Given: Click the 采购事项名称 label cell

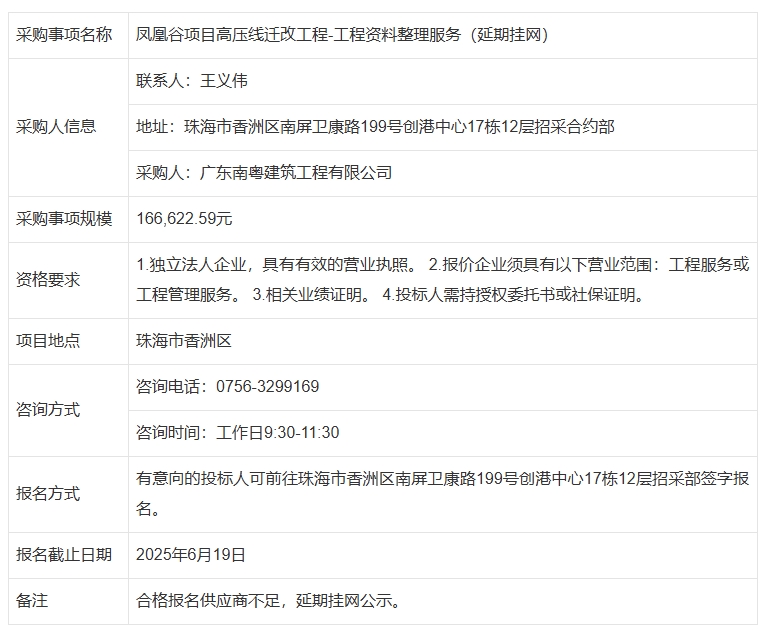Looking at the screenshot, I should [x=64, y=35].
